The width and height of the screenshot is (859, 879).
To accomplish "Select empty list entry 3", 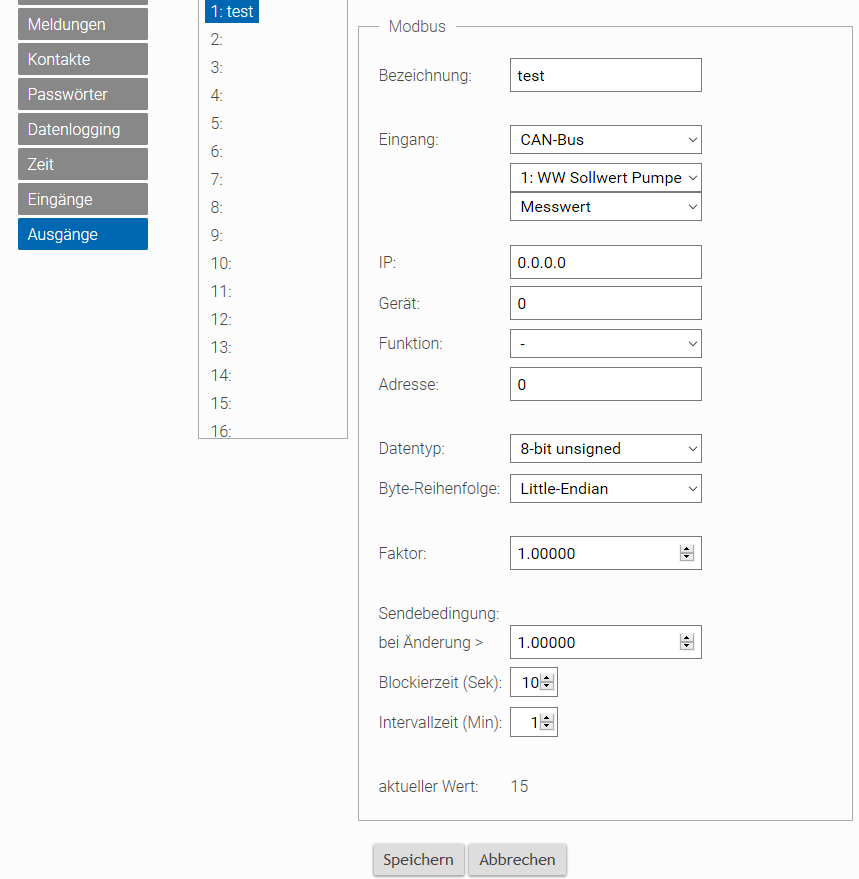I will pos(216,67).
